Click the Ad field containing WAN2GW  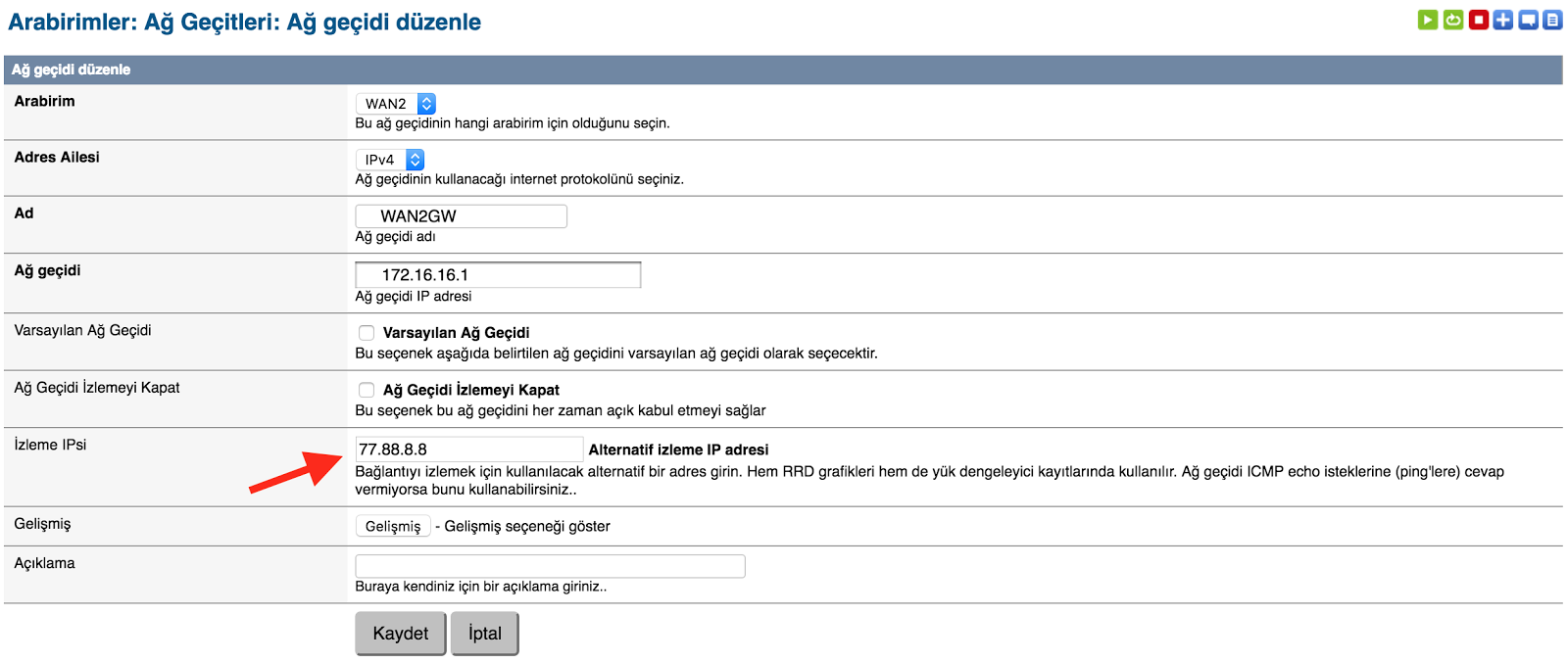462,216
